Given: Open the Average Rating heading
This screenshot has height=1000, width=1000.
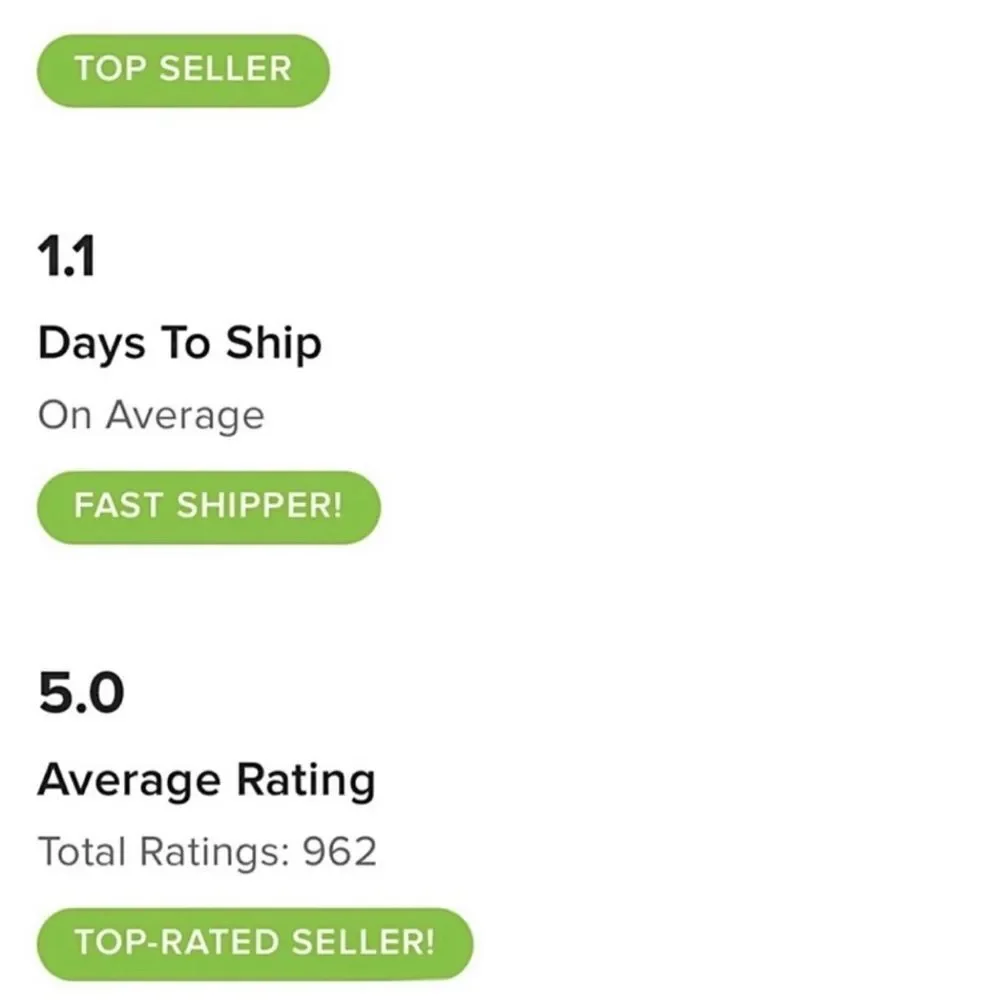Looking at the screenshot, I should click(x=207, y=781).
